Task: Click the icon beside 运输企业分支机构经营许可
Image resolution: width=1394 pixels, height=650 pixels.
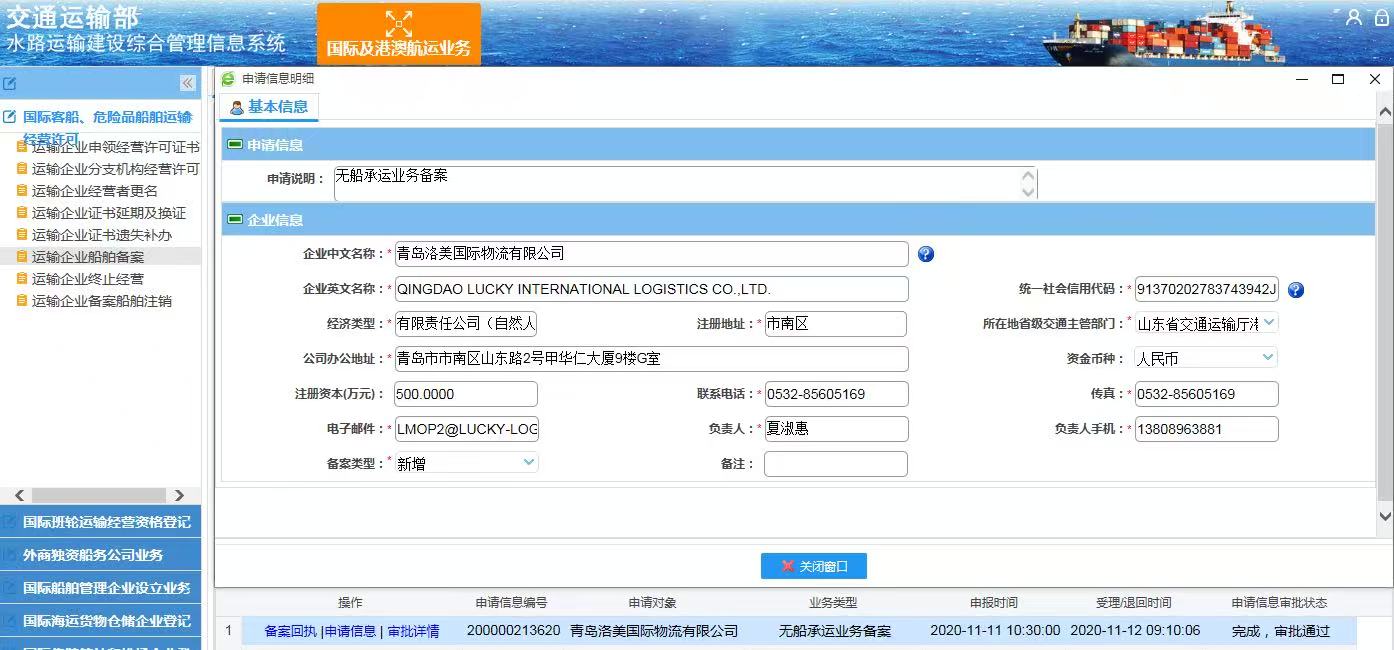Action: coord(22,168)
